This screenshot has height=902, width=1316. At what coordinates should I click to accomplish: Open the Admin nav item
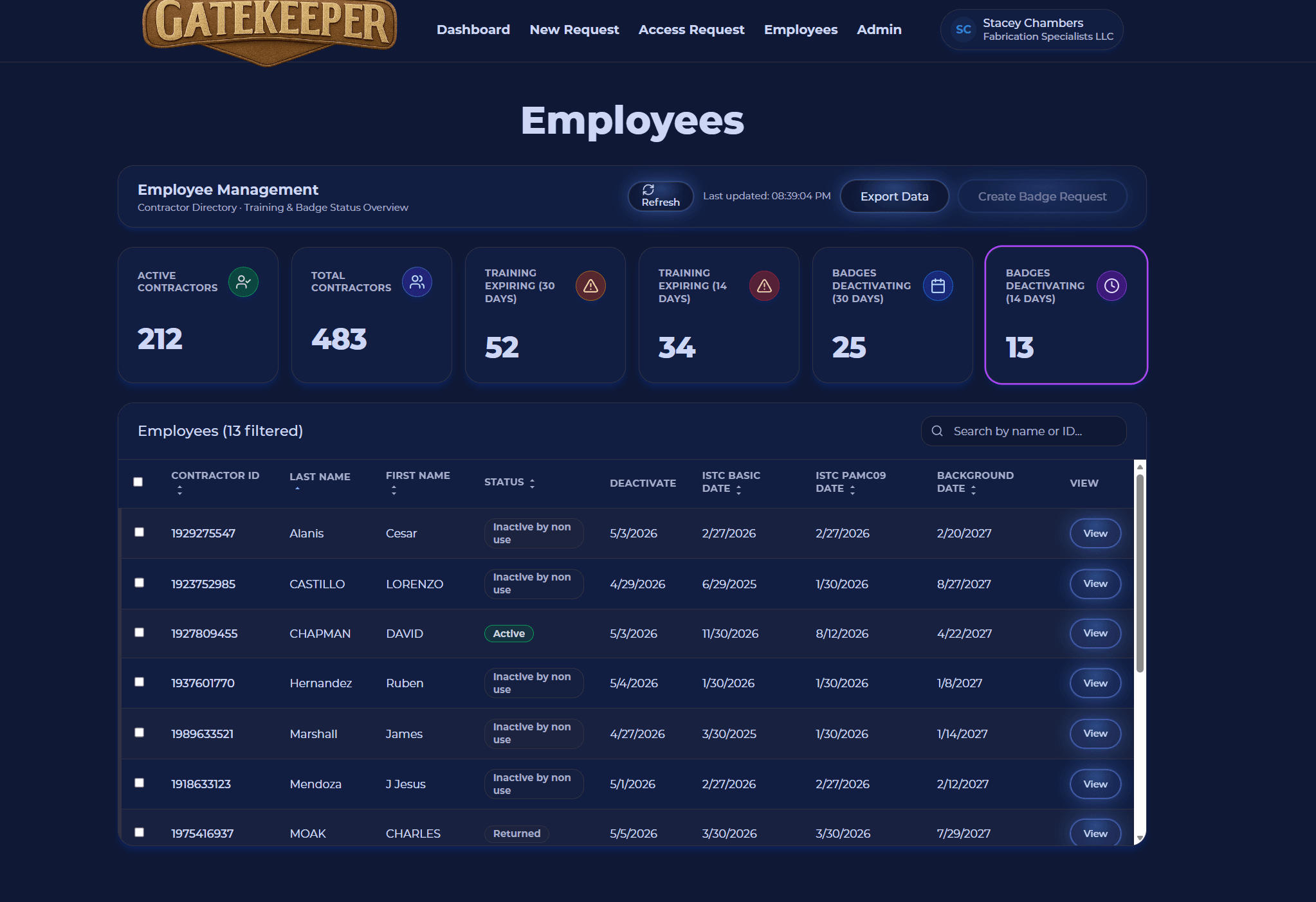(879, 30)
